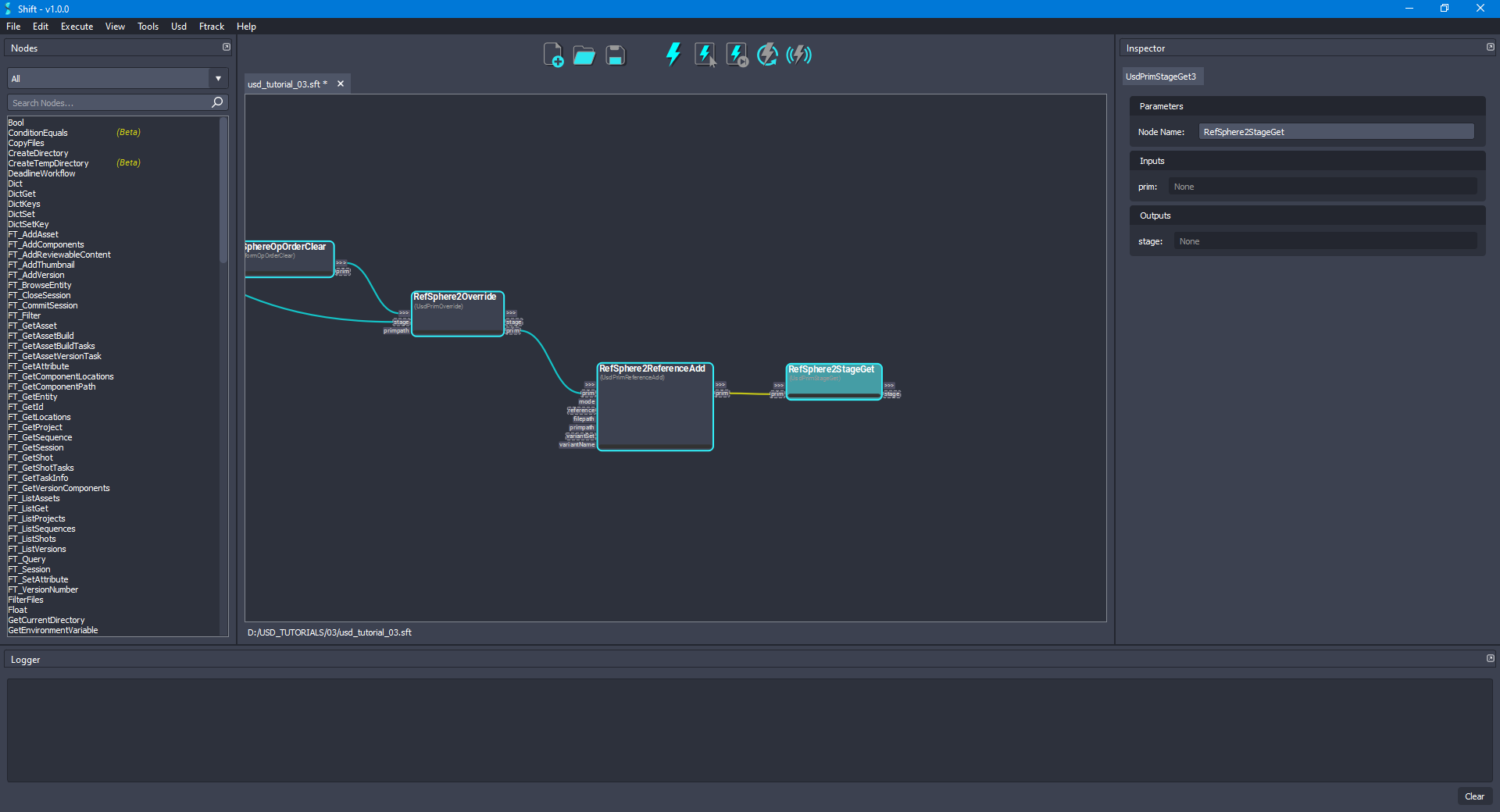Open the node category filter dropdown
The image size is (1500, 812).
pyautogui.click(x=217, y=78)
